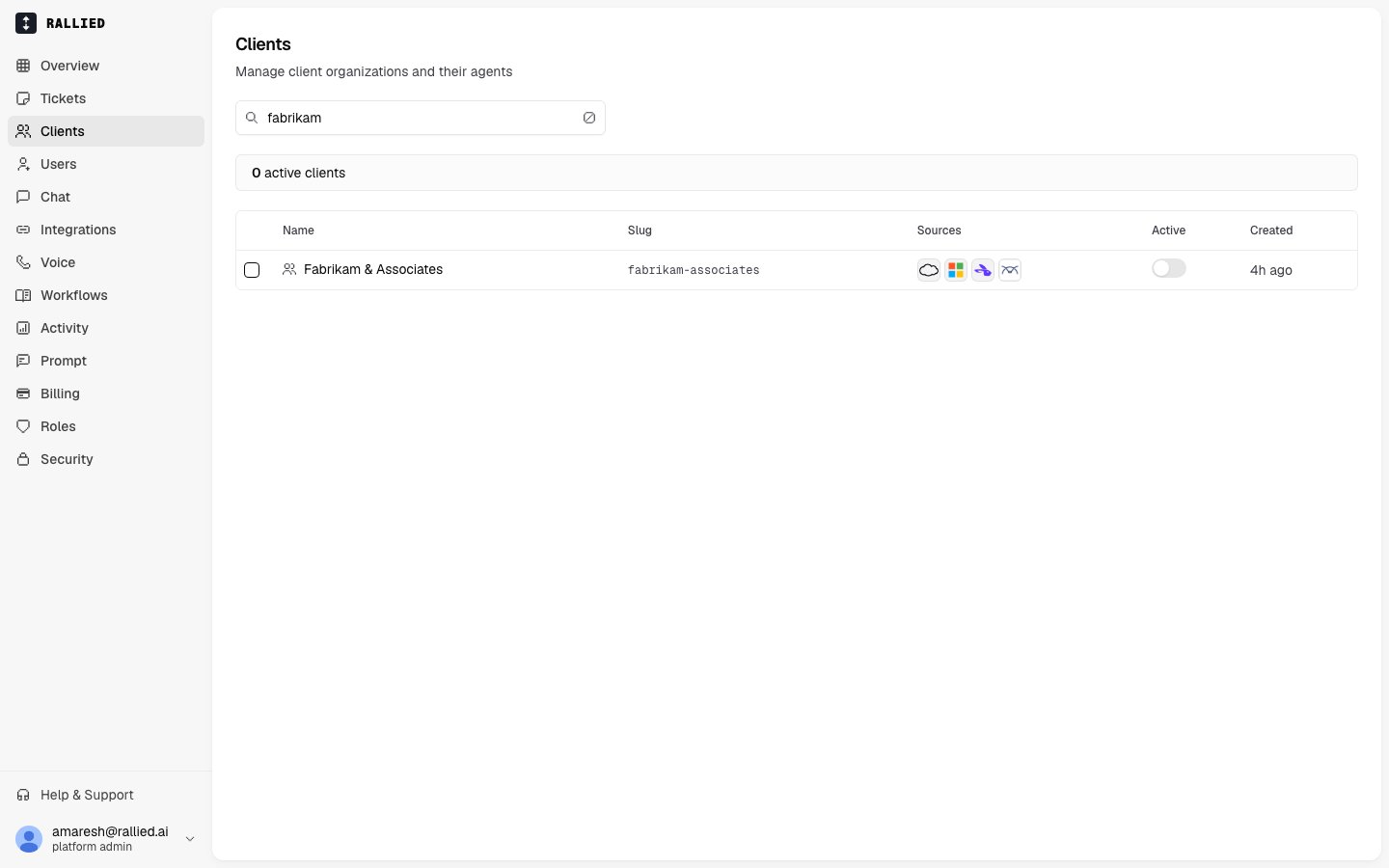Navigate to Prompt in the sidebar
Screen dimensions: 1389x868
coord(106,361)
